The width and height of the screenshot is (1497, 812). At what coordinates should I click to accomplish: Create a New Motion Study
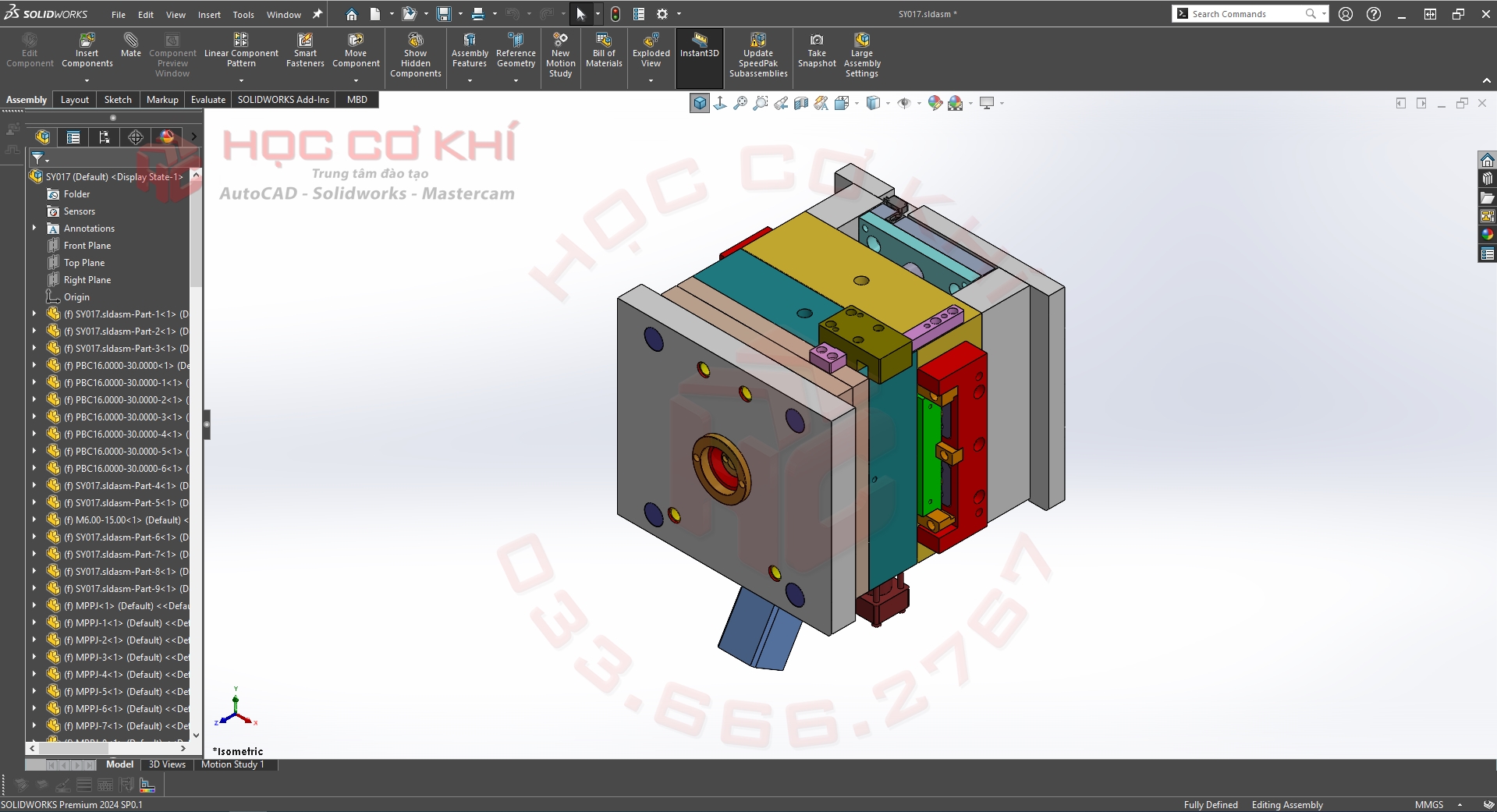pos(560,55)
